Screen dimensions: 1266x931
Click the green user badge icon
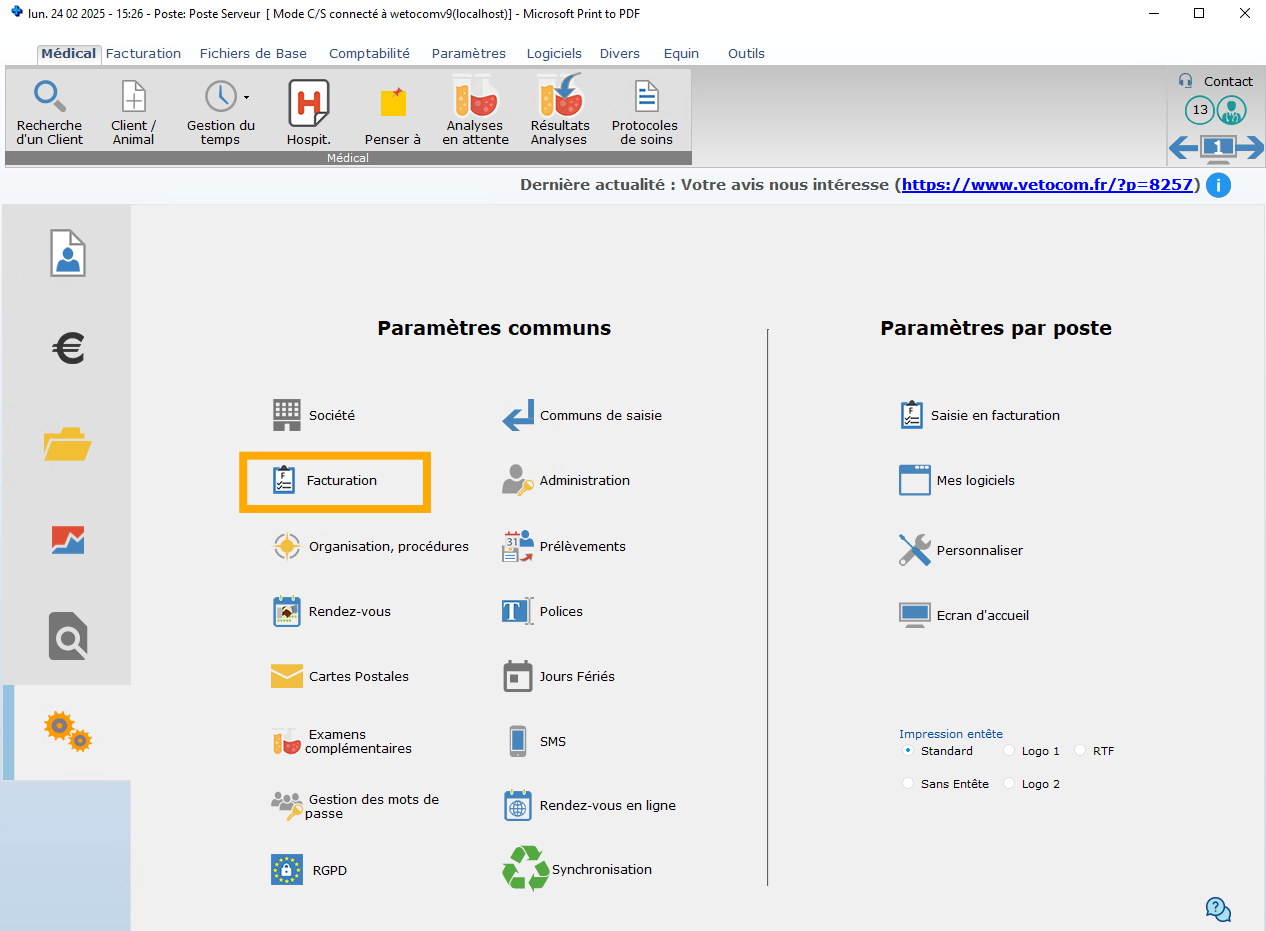(x=1232, y=110)
